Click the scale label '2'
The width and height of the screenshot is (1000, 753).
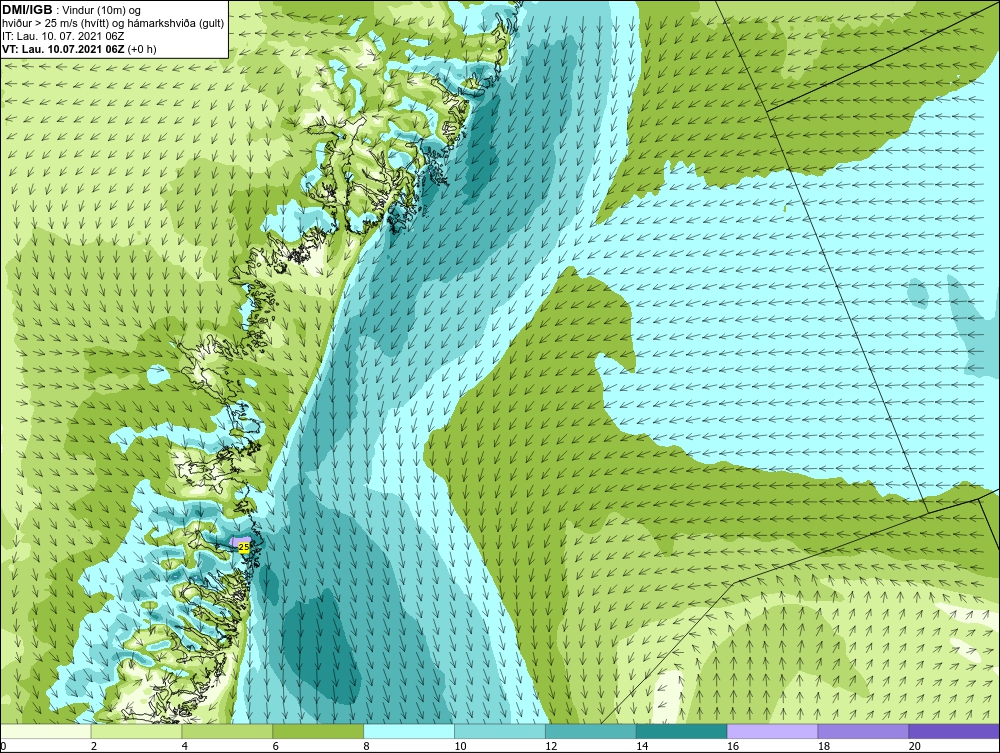(94, 746)
